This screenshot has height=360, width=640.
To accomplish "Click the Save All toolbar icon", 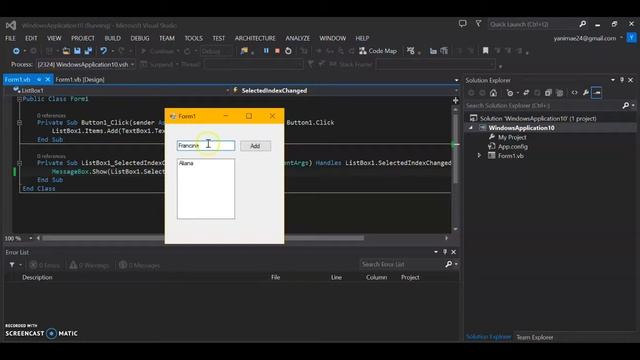I will [x=88, y=51].
